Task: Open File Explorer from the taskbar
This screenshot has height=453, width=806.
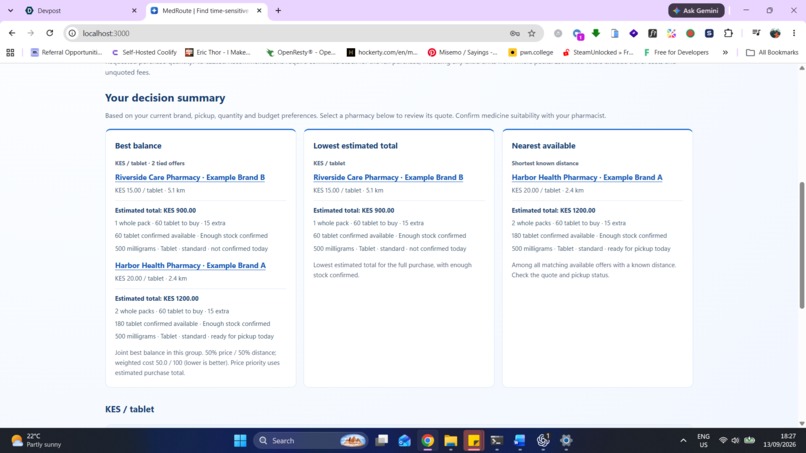Action: [x=451, y=441]
